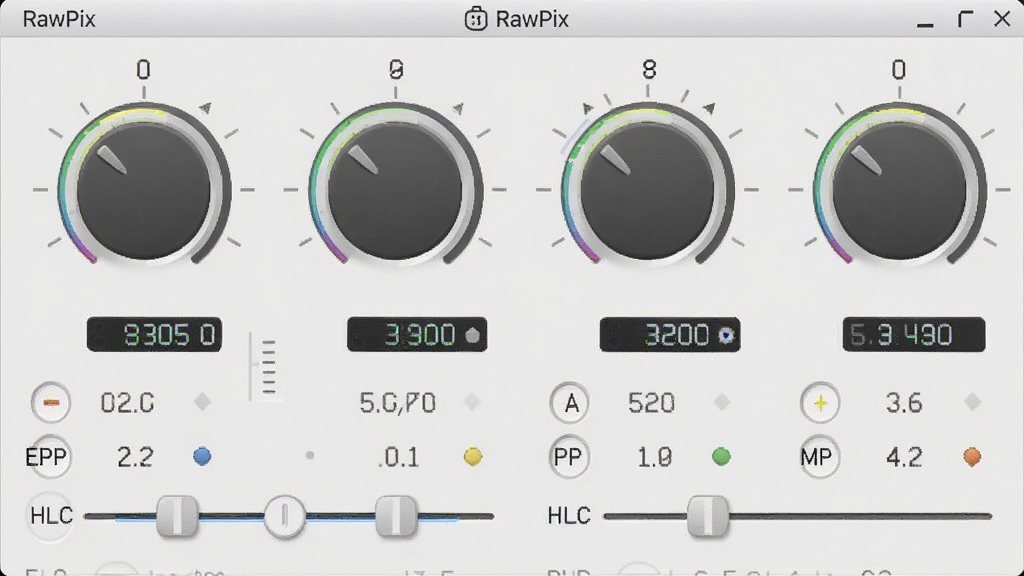Image resolution: width=1024 pixels, height=576 pixels.
Task: Click the RawPix logo icon in title bar
Action: coord(475,19)
